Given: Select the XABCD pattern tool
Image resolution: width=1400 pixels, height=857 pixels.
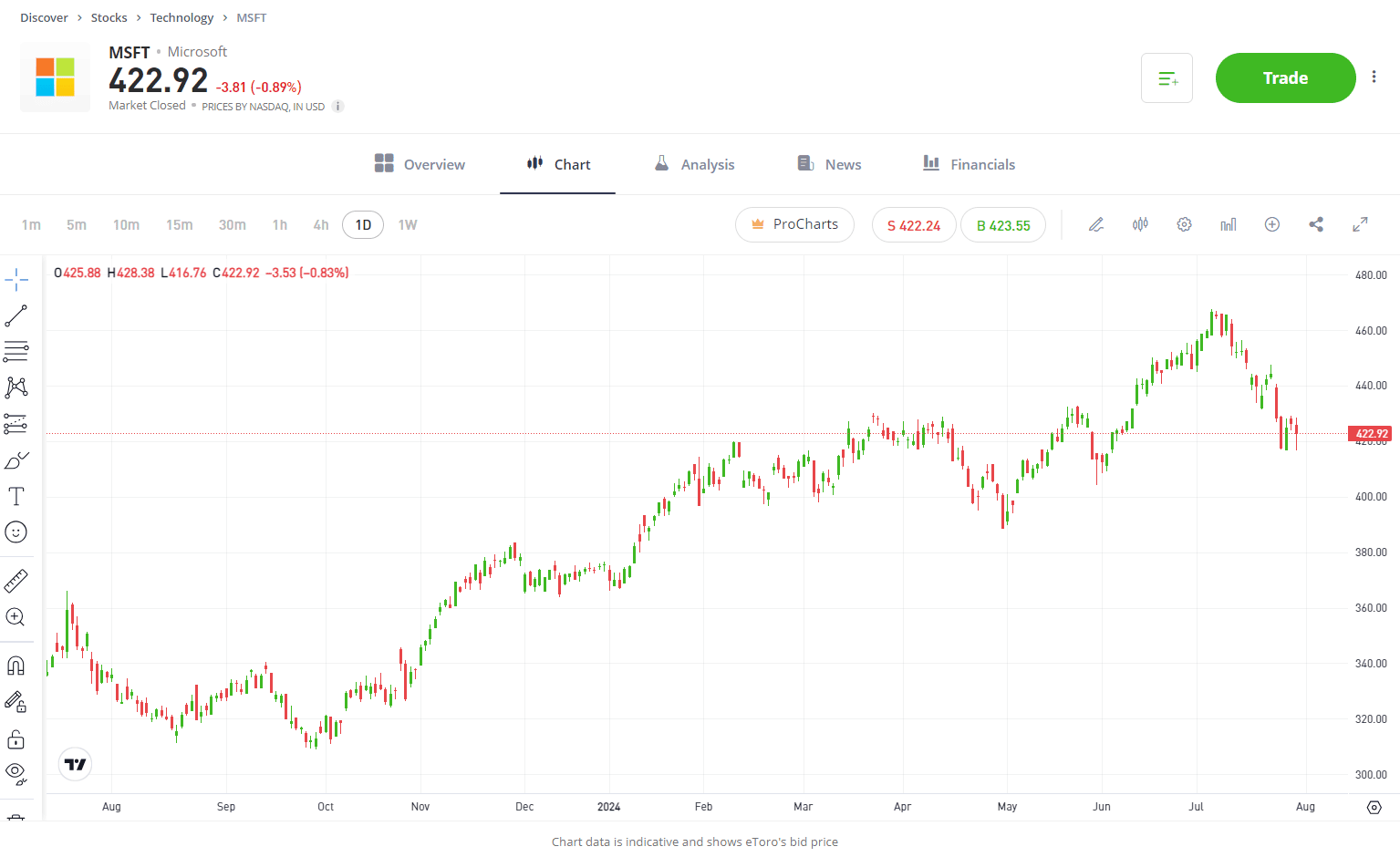Looking at the screenshot, I should 16,387.
